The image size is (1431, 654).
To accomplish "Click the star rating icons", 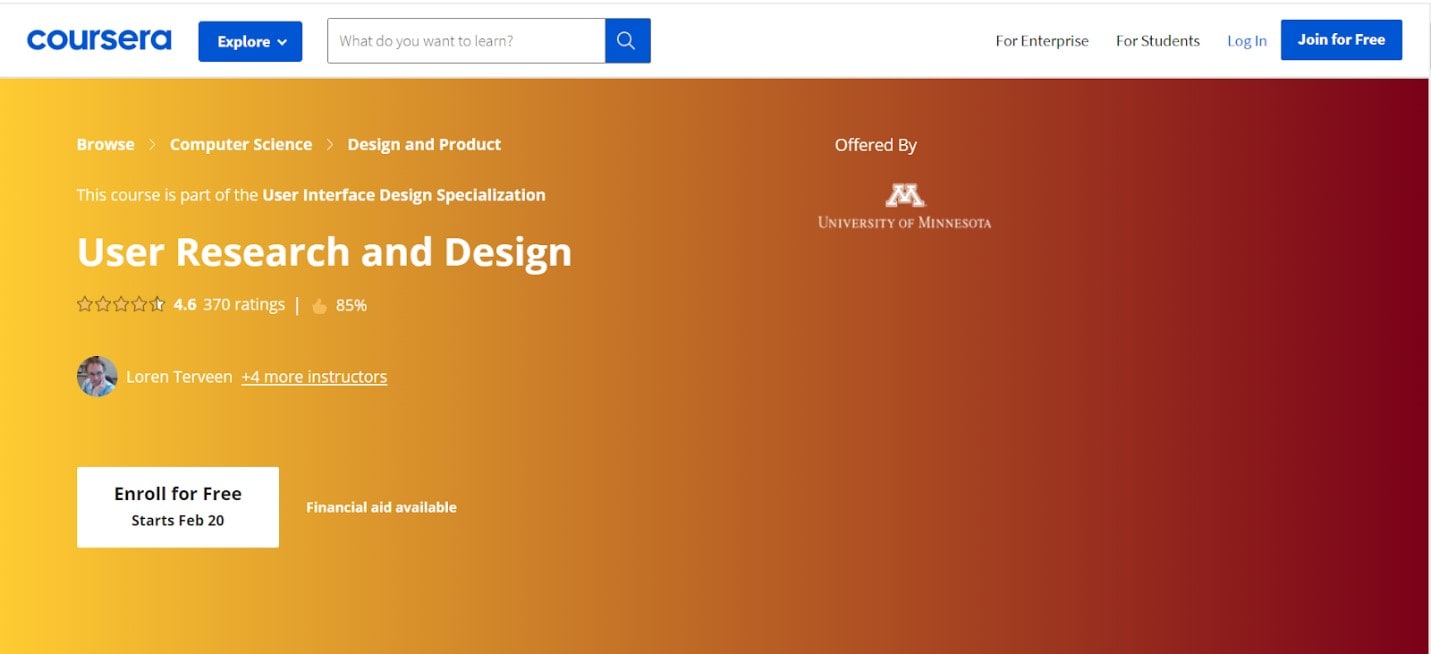I will pyautogui.click(x=121, y=305).
